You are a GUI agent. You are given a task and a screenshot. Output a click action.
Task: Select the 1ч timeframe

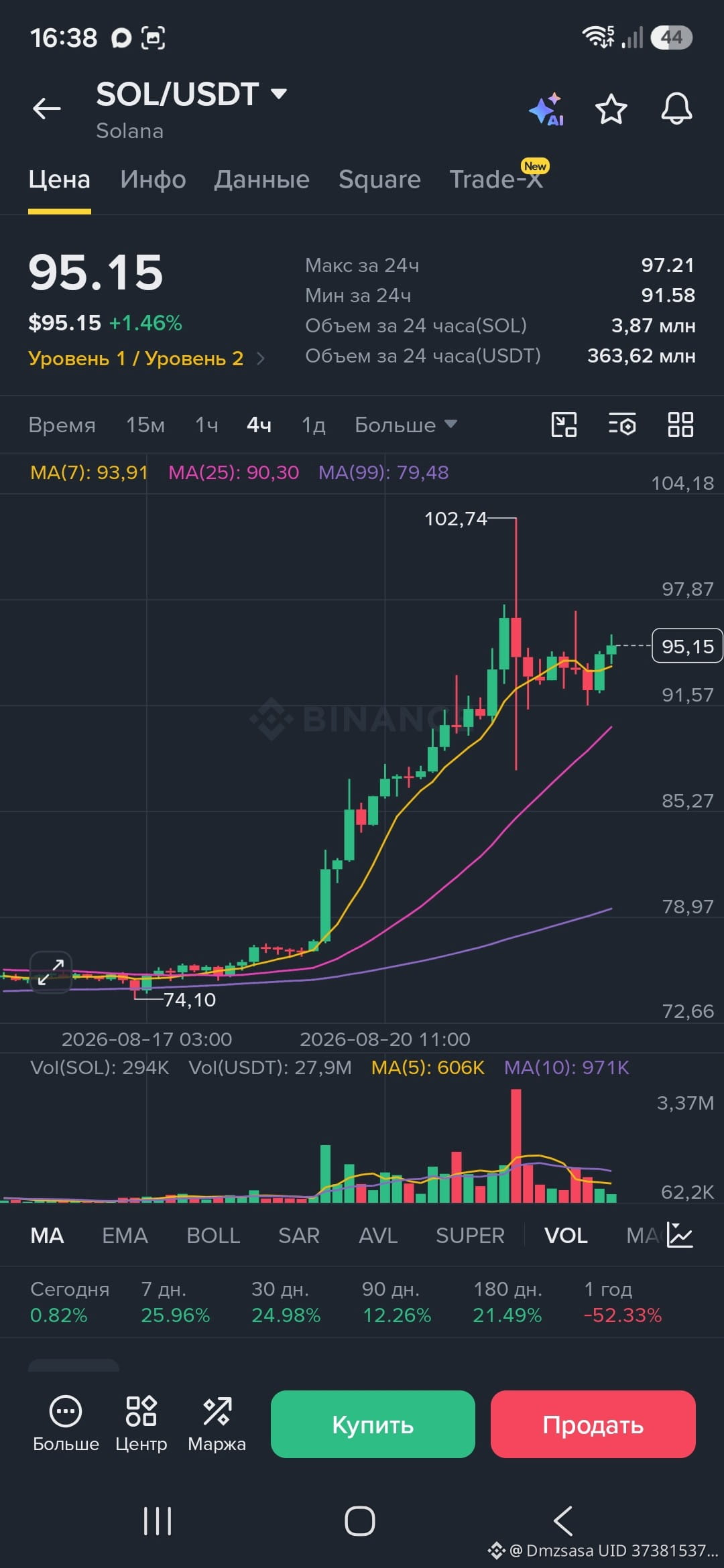(x=206, y=425)
